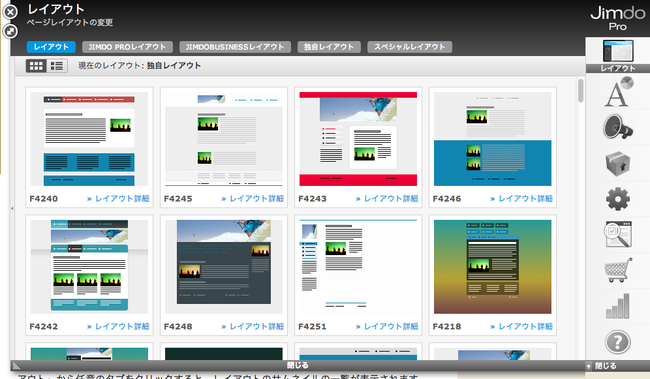
Task: Open the help question mark icon
Action: (x=618, y=342)
